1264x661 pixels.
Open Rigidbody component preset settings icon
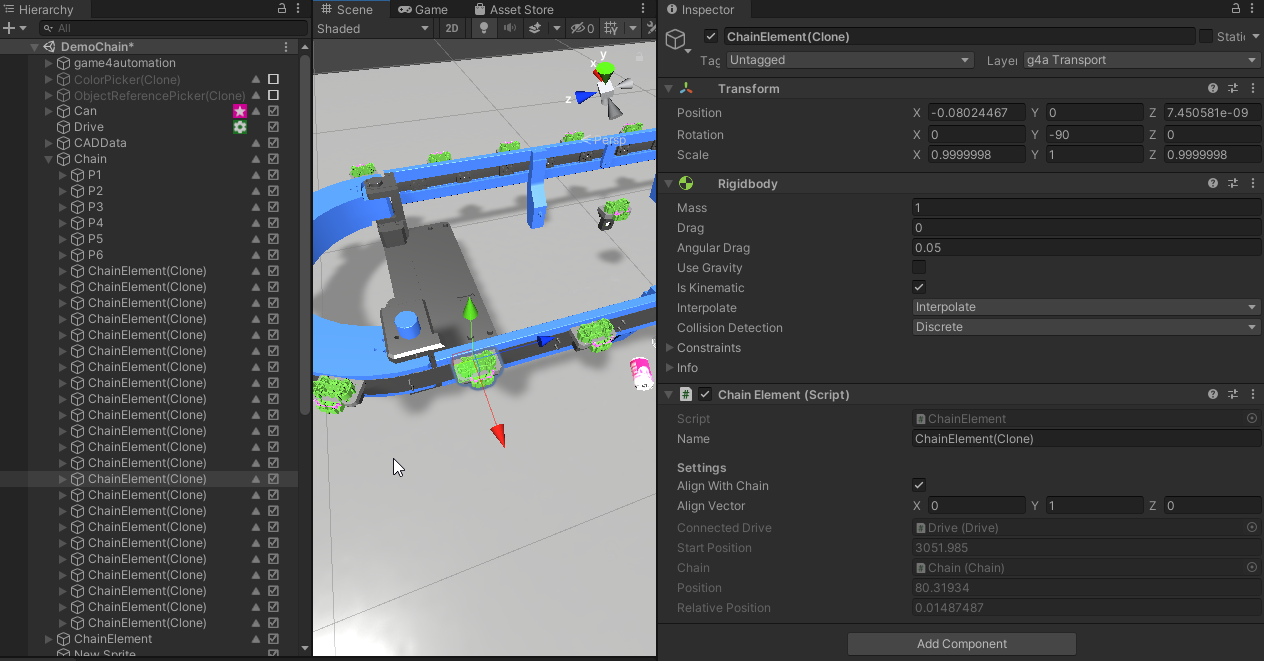pyautogui.click(x=1232, y=184)
